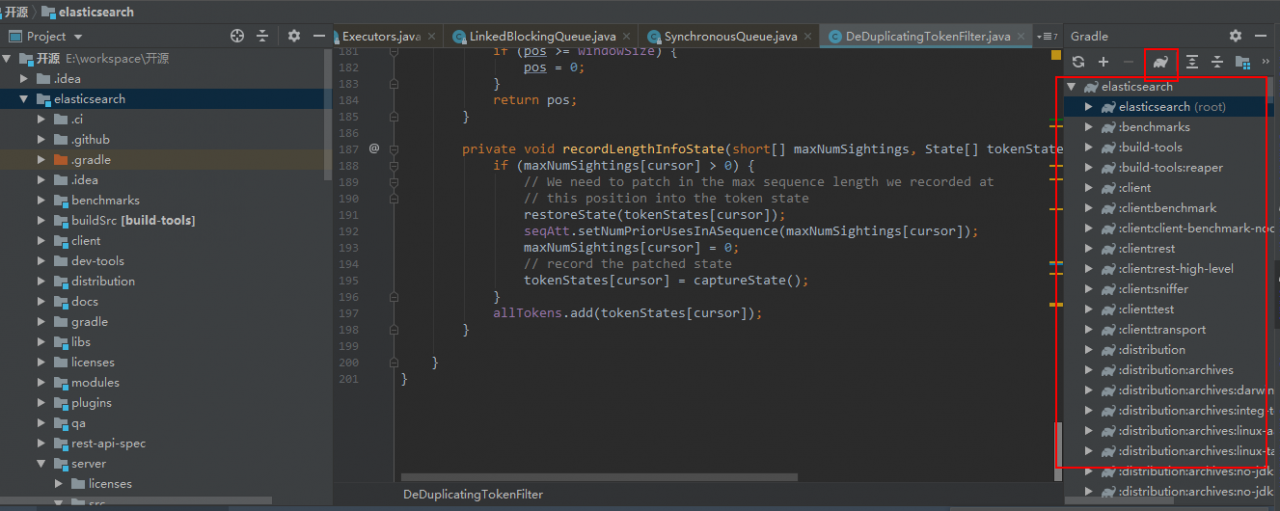Close LinkedBlockingQueue.java tab
Screen dimensions: 1280x511
[x=627, y=36]
